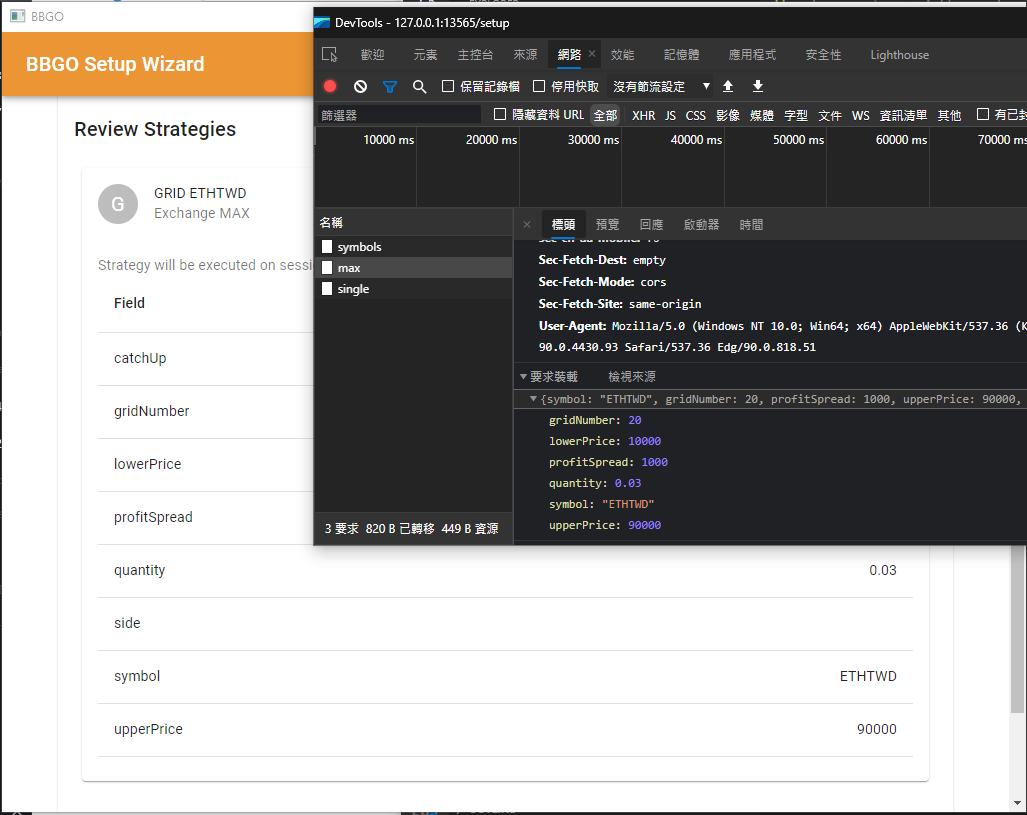Switch to 來源 tab
Viewport: 1027px width, 815px height.
click(525, 54)
